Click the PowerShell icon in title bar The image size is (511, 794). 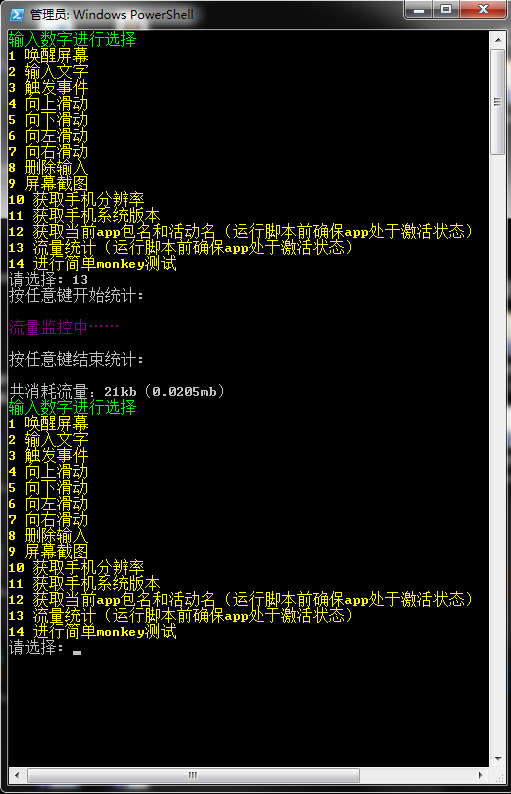17,15
